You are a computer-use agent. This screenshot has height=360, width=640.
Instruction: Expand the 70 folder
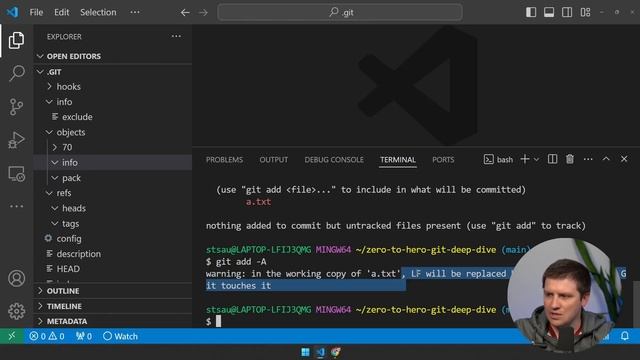click(113, 147)
